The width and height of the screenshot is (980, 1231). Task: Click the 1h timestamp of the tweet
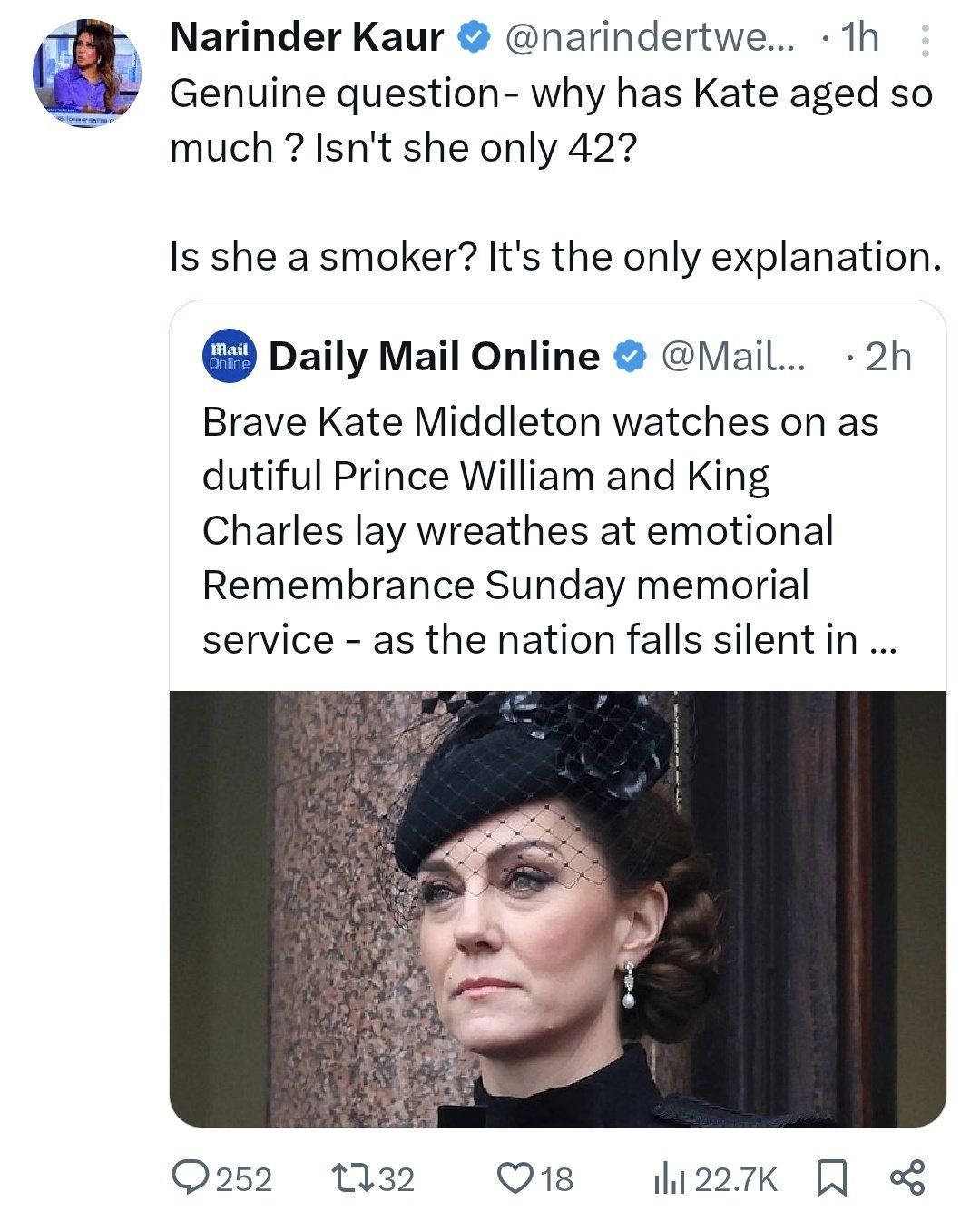tap(858, 38)
